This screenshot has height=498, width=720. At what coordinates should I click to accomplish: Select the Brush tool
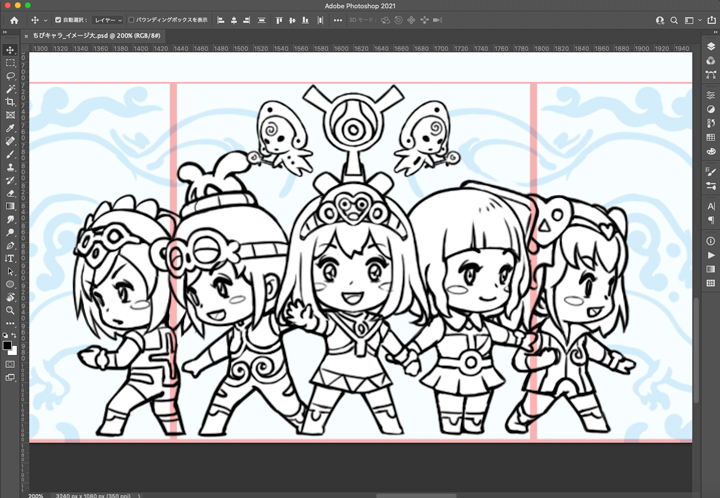coord(10,154)
